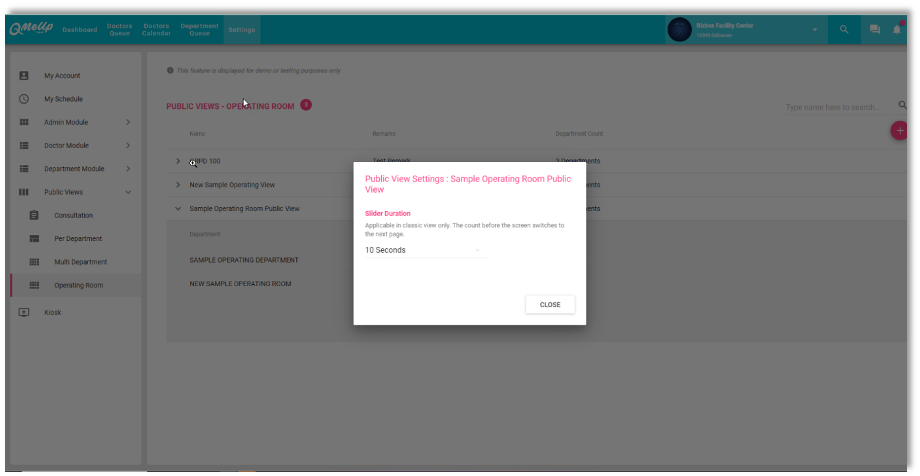Click the Kiosk icon in sidebar
The height and width of the screenshot is (476, 920).
pos(24,312)
